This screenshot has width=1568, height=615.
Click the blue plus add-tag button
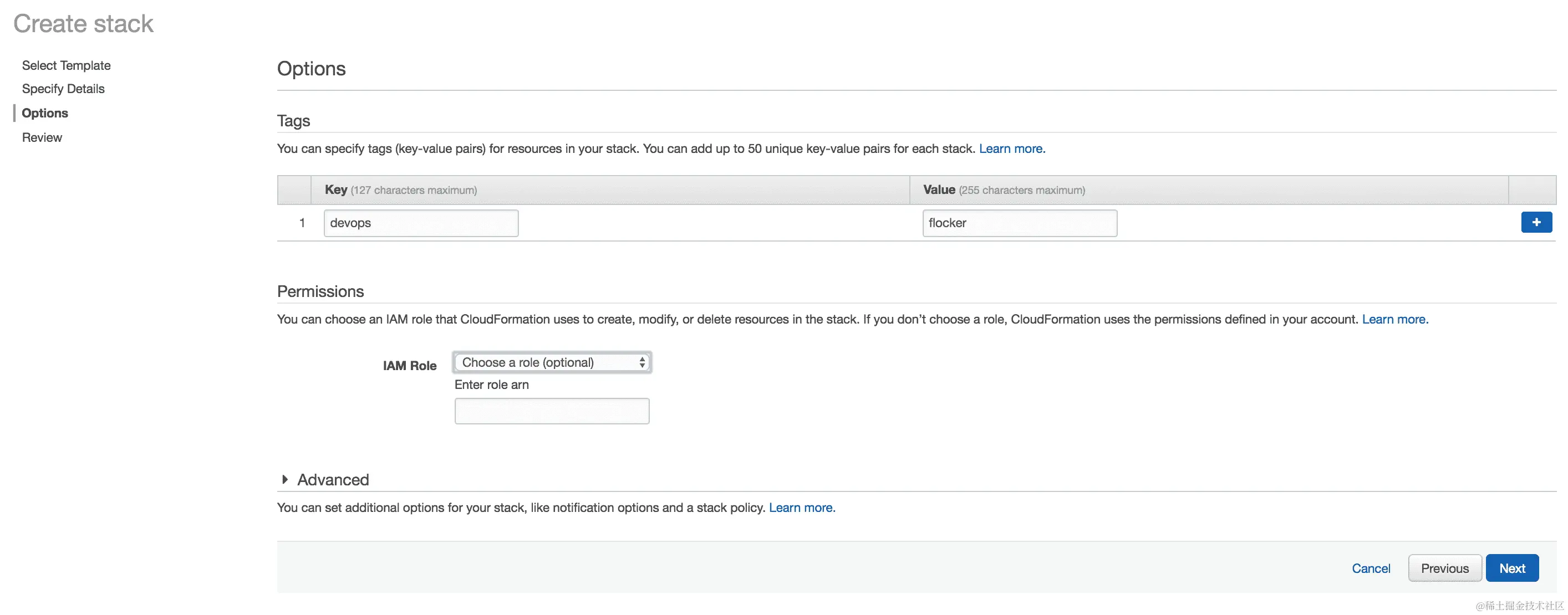[x=1536, y=223]
